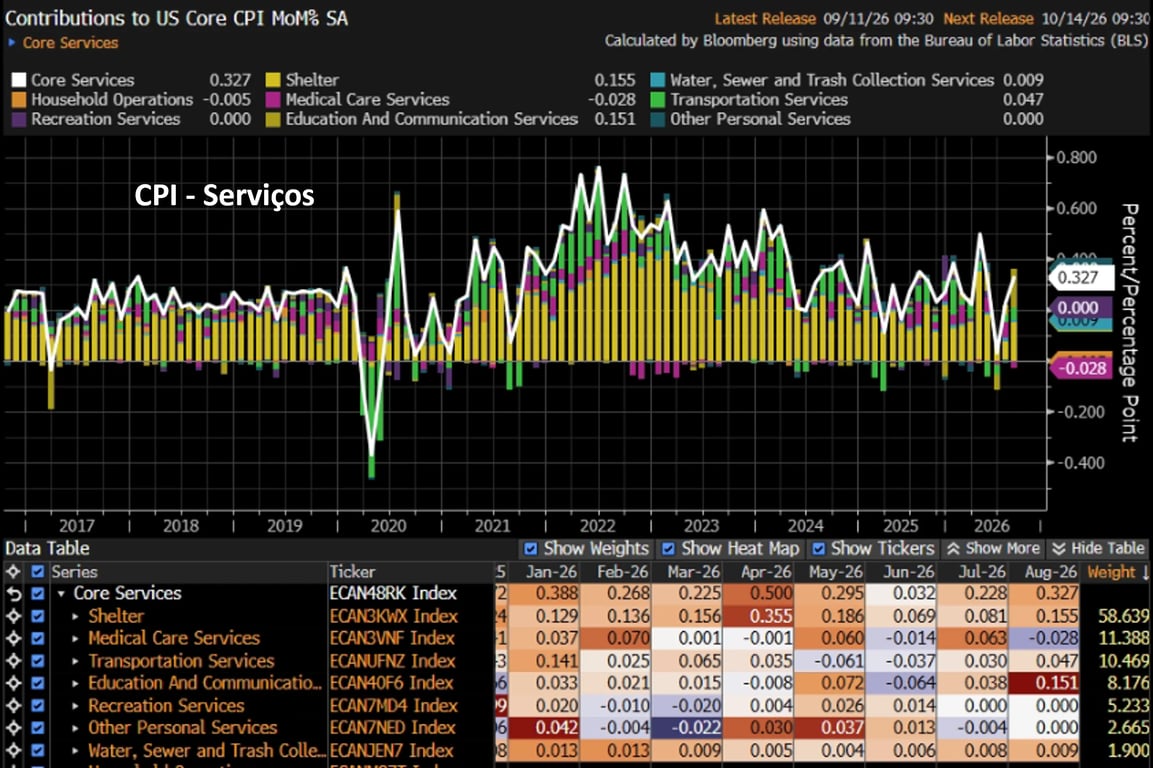
Task: Click the move handle icon in Medical Care Services row
Action: coord(13,638)
